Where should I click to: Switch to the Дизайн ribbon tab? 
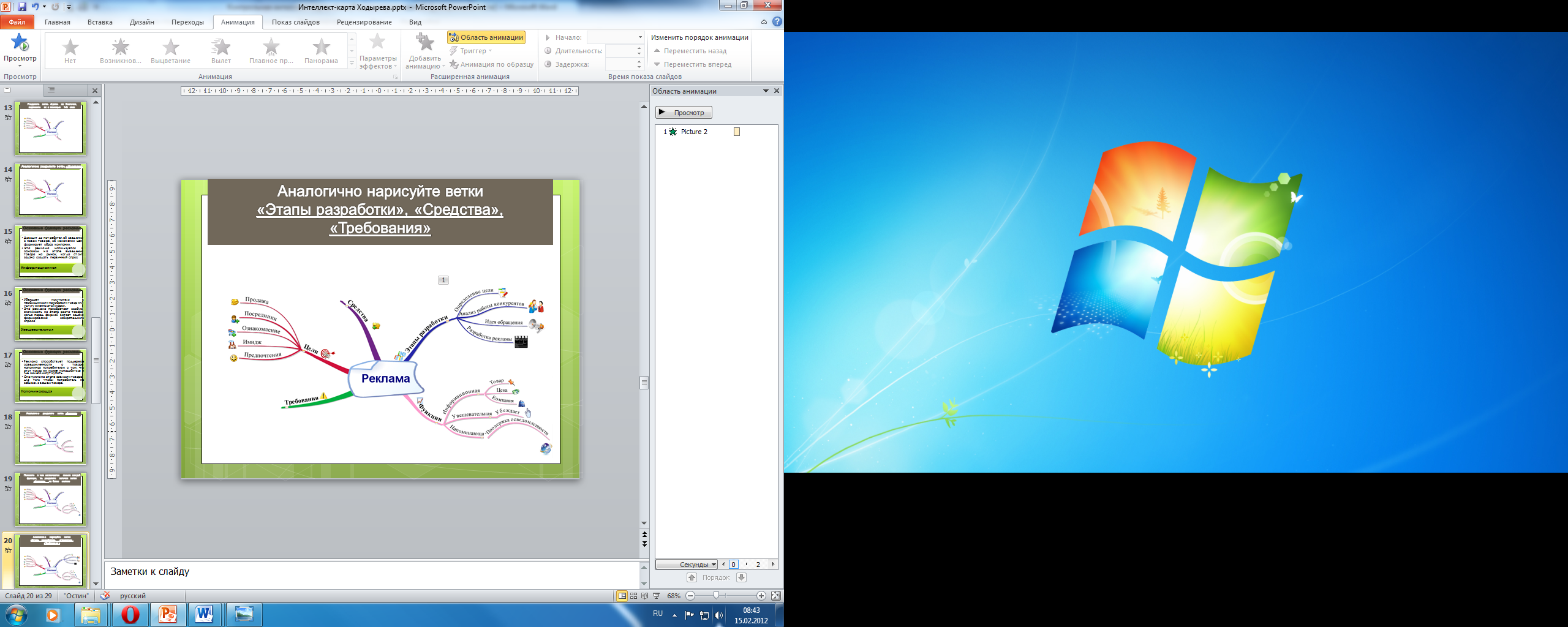coord(142,22)
